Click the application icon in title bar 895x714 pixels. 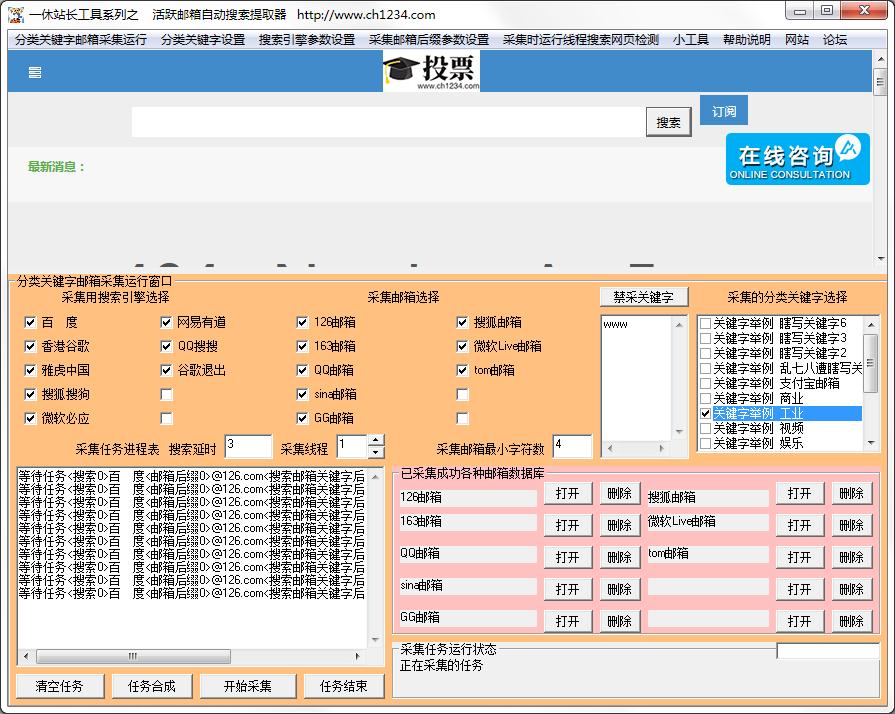(15, 14)
